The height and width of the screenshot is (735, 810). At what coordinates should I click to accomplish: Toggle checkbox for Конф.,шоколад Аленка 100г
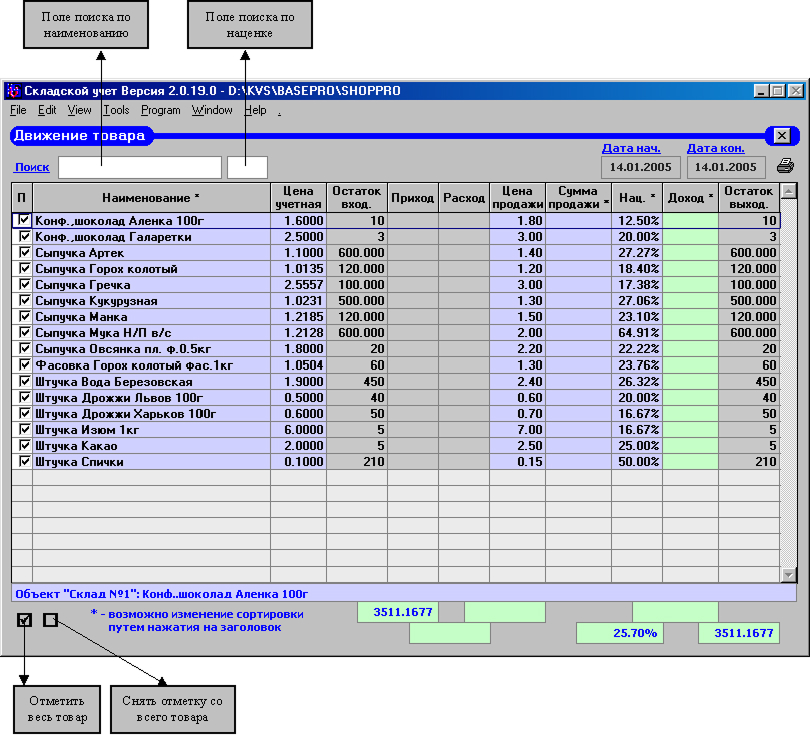24,220
